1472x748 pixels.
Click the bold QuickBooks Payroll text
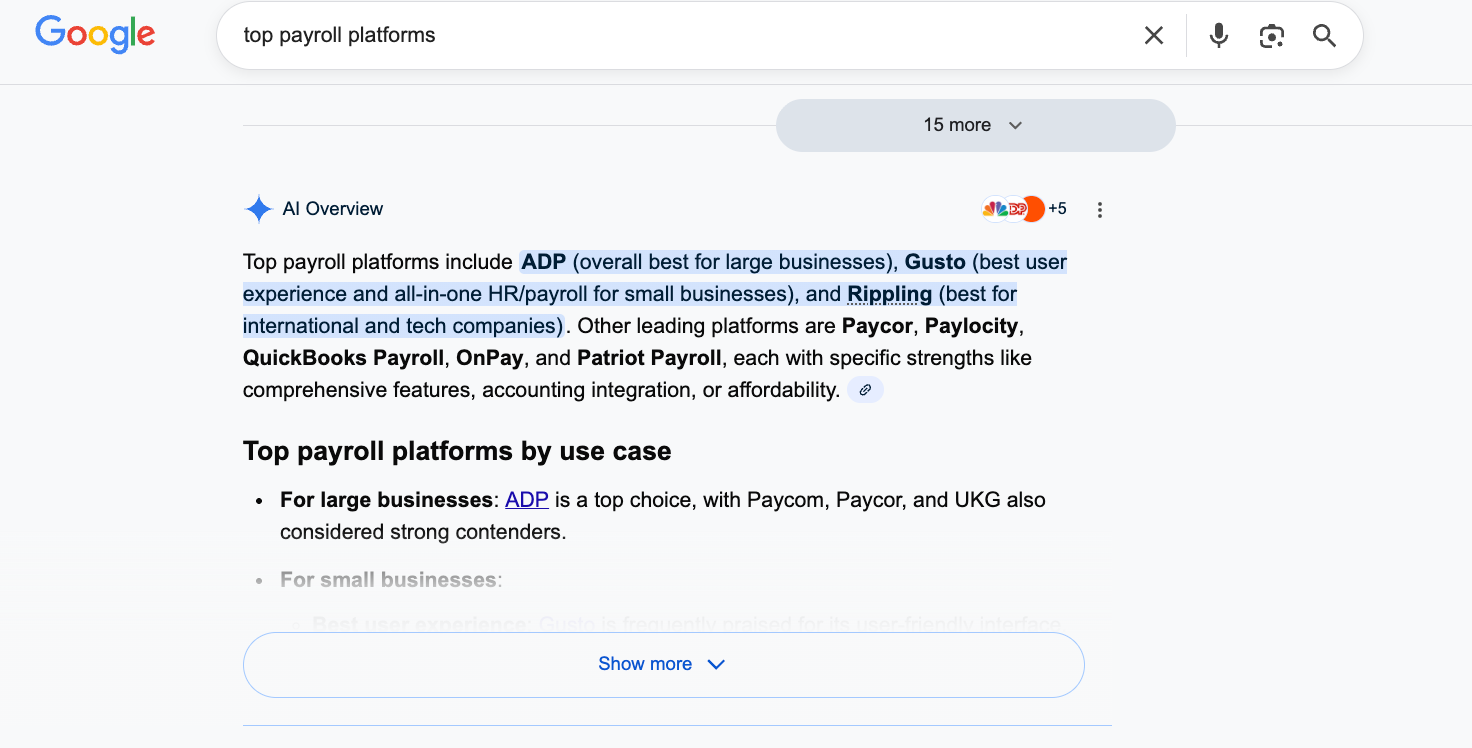point(344,358)
